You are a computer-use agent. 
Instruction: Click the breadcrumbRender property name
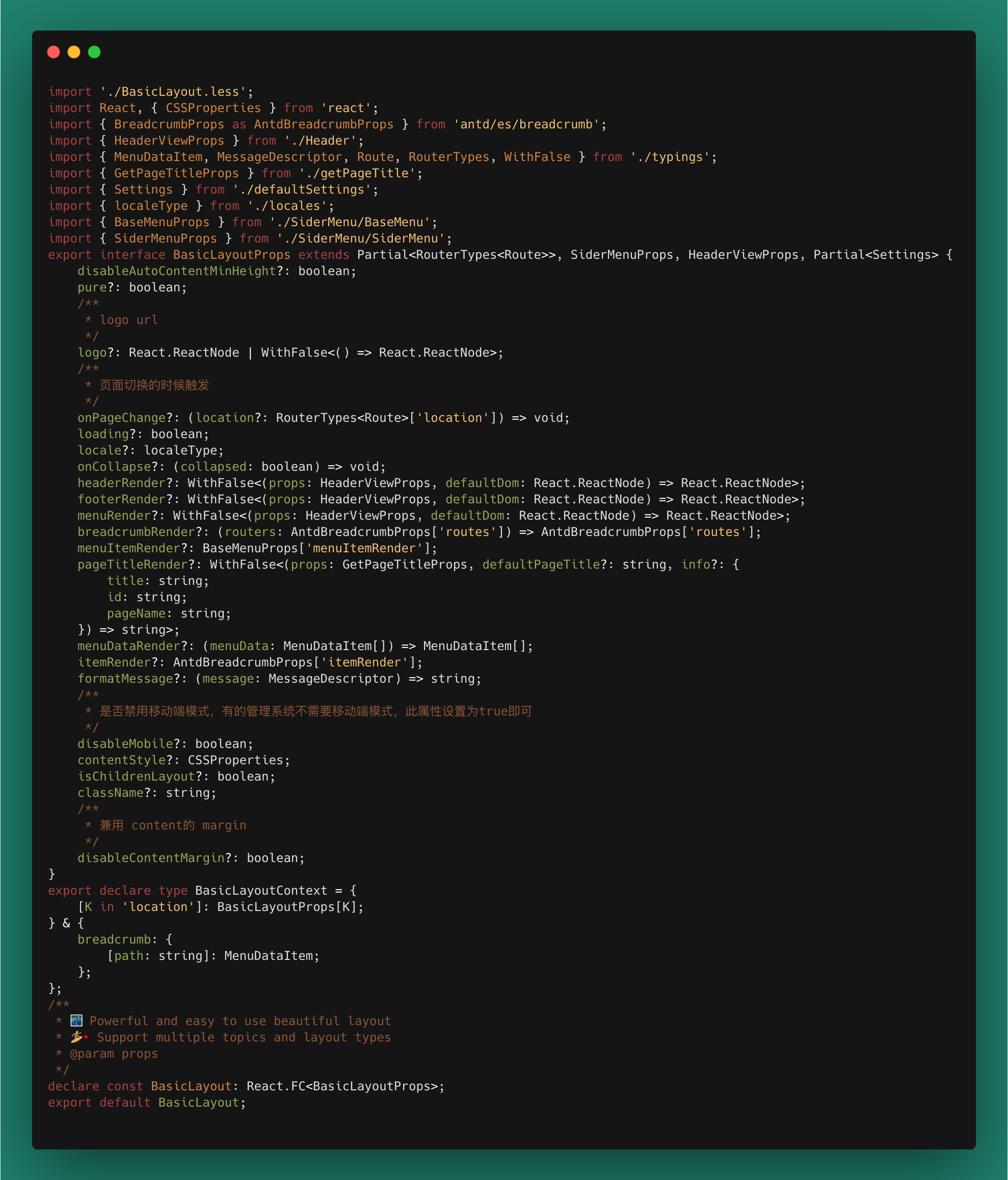coord(137,532)
